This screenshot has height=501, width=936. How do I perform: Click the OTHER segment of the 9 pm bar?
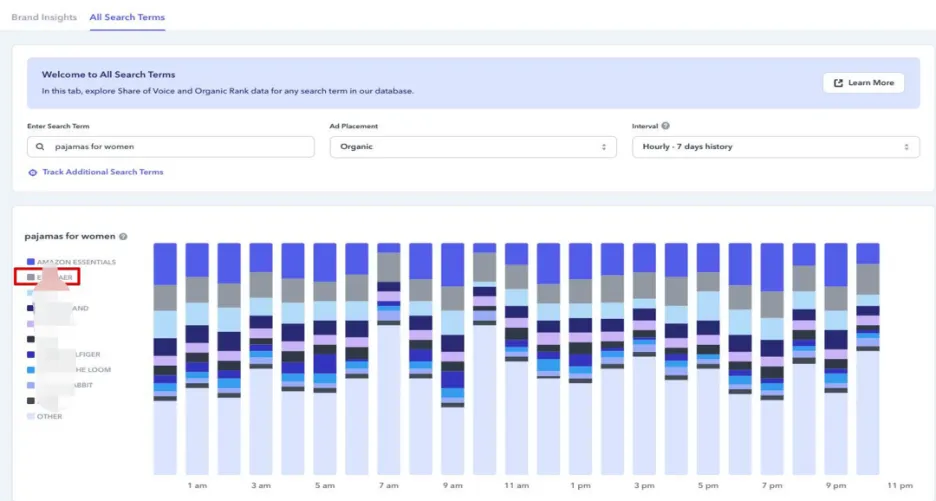point(836,434)
